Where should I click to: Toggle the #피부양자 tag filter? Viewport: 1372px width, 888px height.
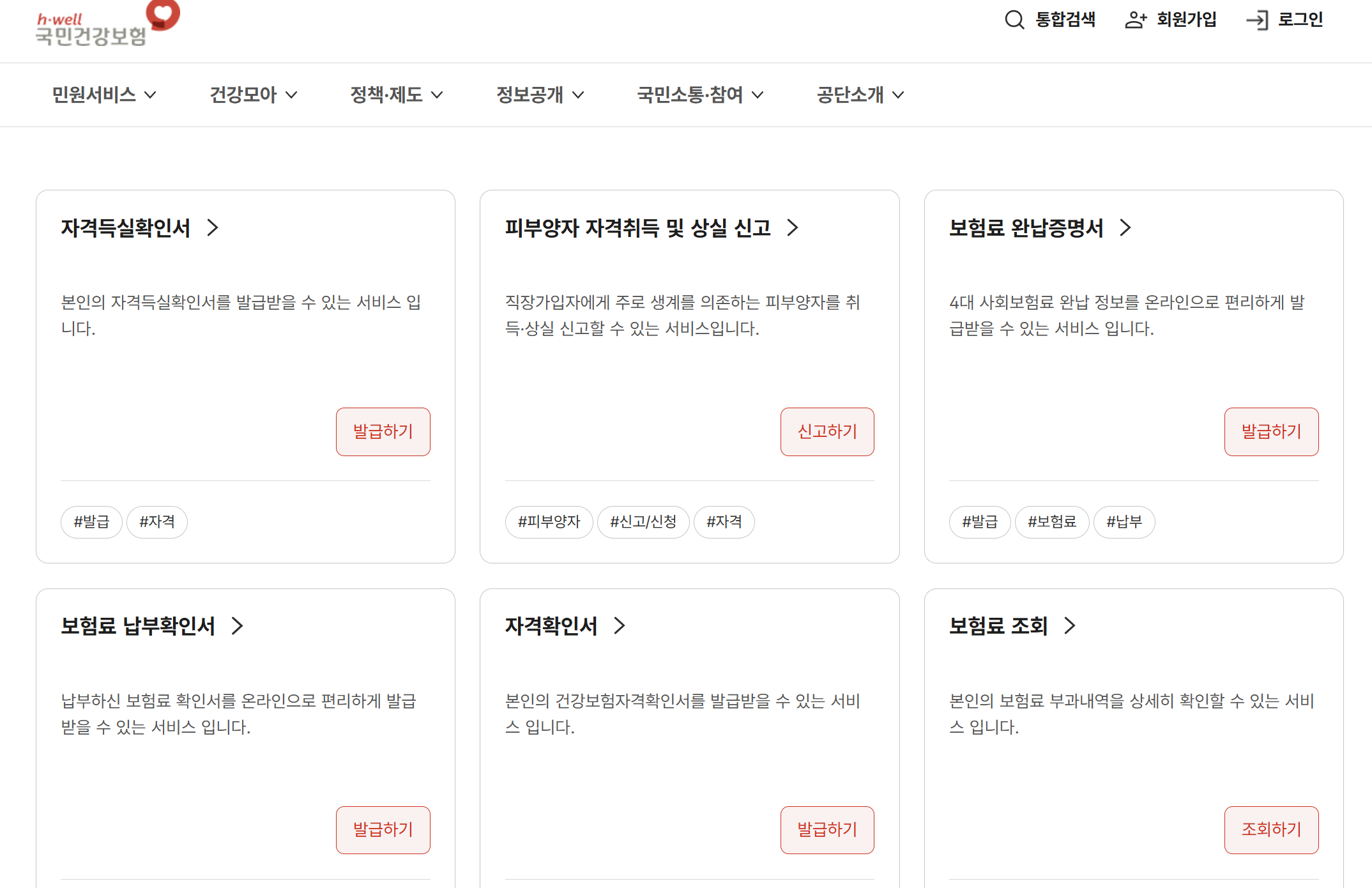point(549,522)
